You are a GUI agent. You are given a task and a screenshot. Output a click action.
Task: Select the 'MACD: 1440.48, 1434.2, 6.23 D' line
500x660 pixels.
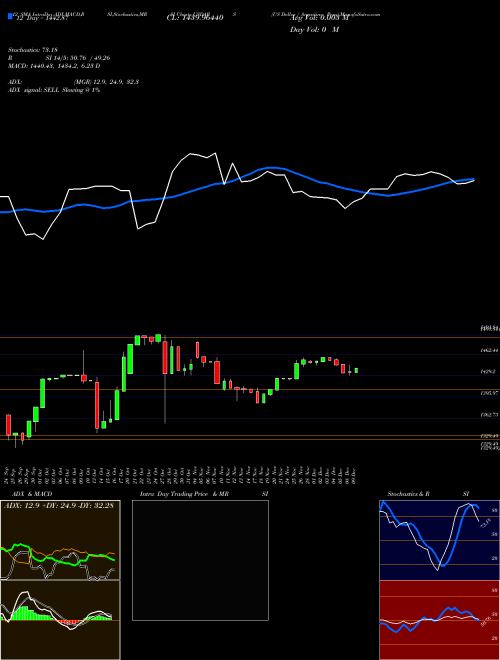tap(54, 66)
